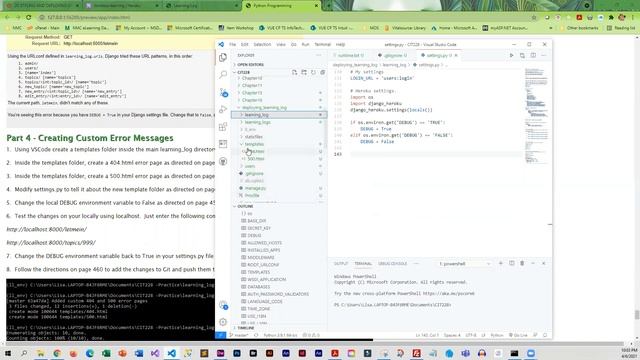
Task: Click Refresh Explorer icon
Action: [313, 72]
